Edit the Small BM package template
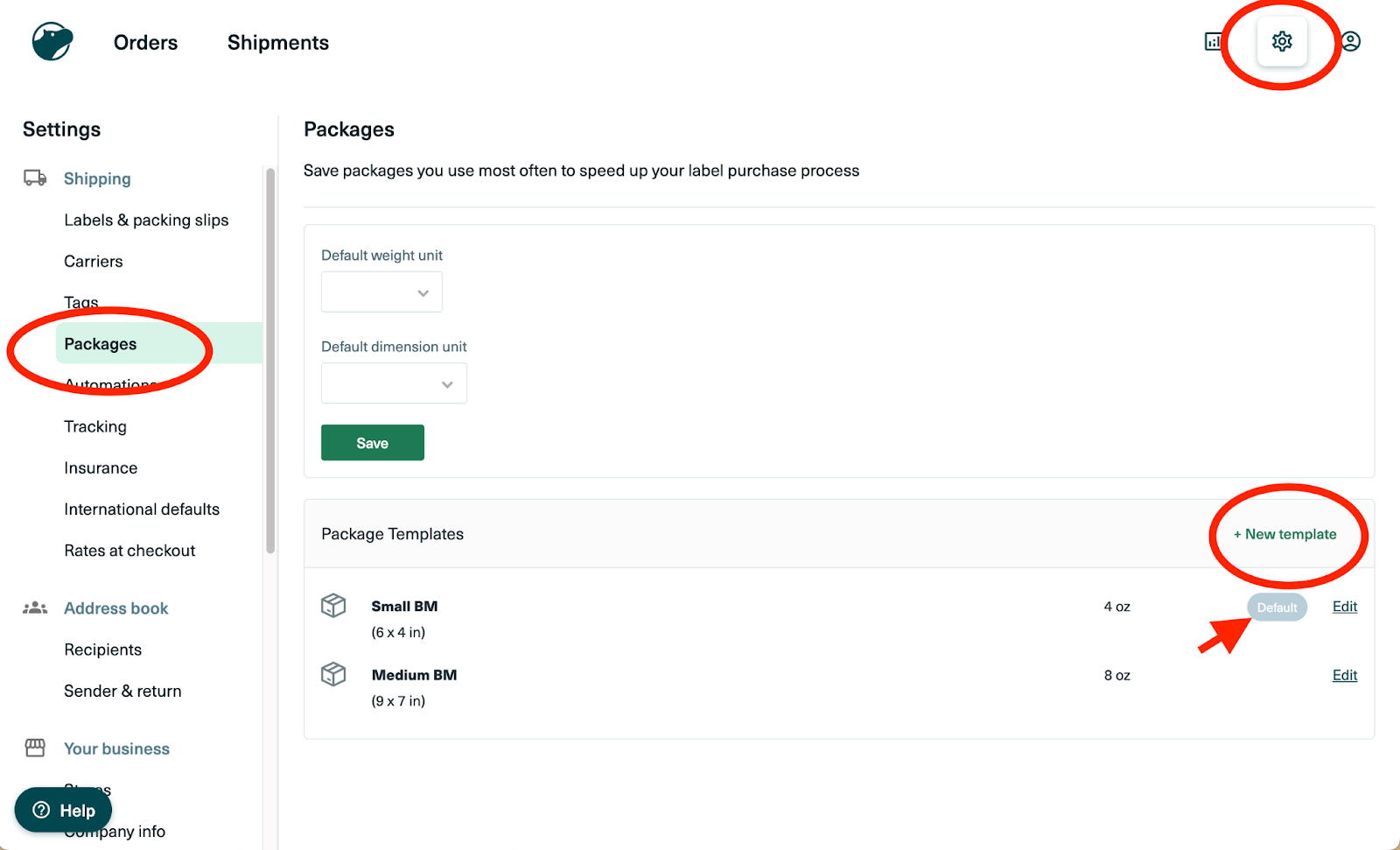 click(1344, 607)
